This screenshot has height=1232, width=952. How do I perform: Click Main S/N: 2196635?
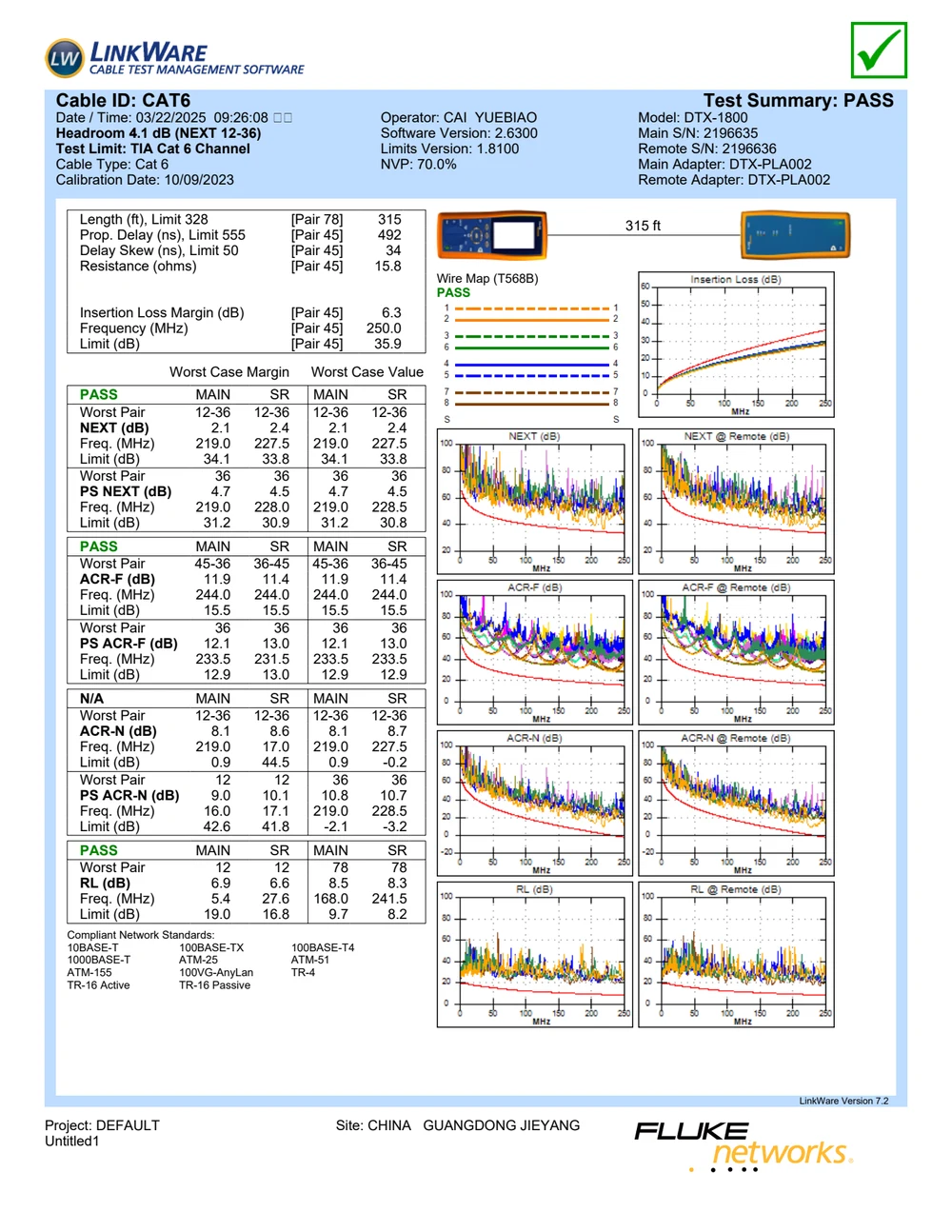(x=698, y=133)
